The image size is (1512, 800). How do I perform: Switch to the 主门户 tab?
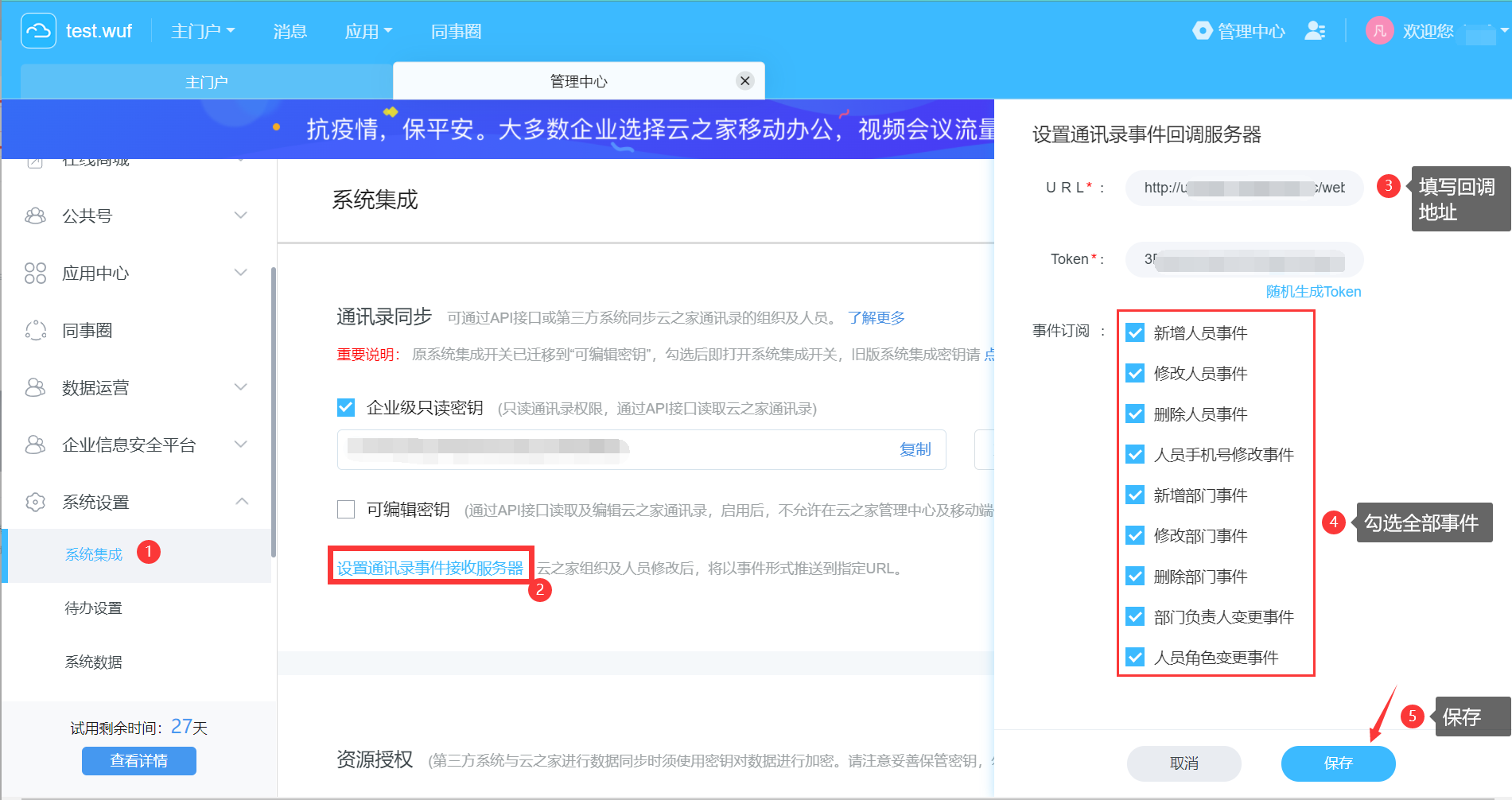tap(207, 82)
